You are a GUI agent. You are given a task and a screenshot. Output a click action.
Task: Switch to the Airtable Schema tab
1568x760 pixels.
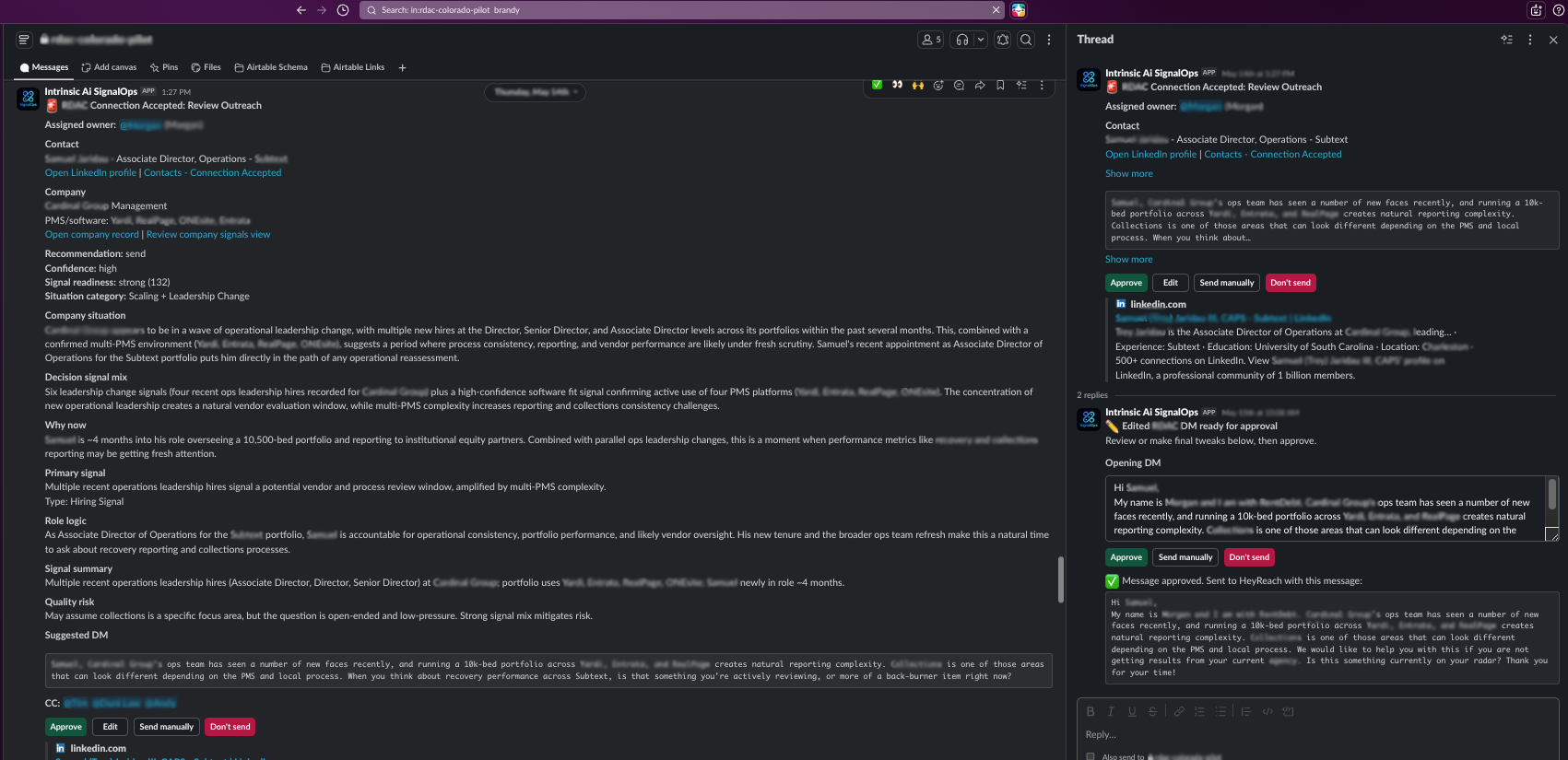click(x=271, y=67)
